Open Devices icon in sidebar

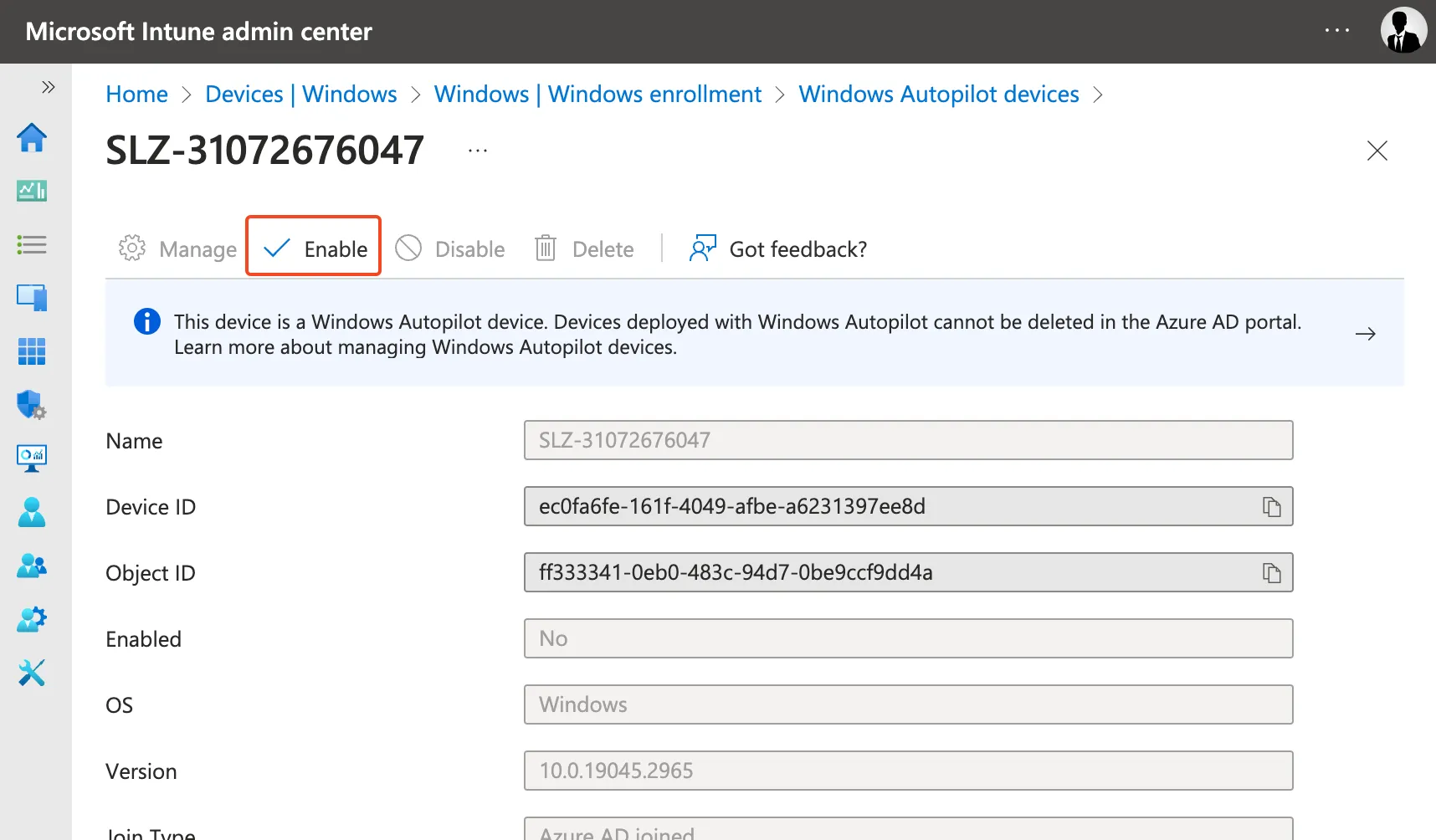tap(32, 298)
